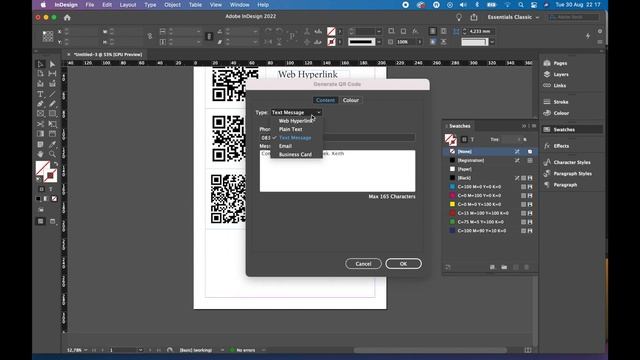Click the fill box in toolbox
Viewport: 640px width, 360px height.
coord(42,168)
